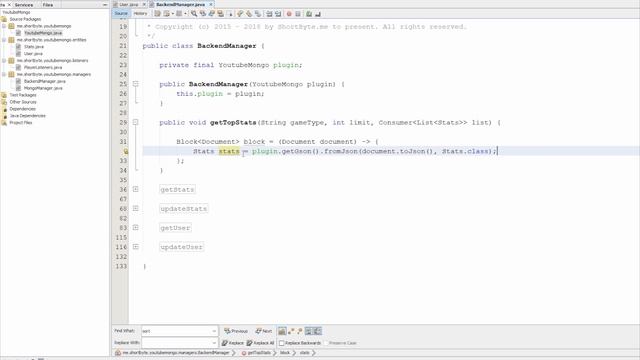
Task: Click the Next button's arrow icon
Action: (x=258, y=331)
